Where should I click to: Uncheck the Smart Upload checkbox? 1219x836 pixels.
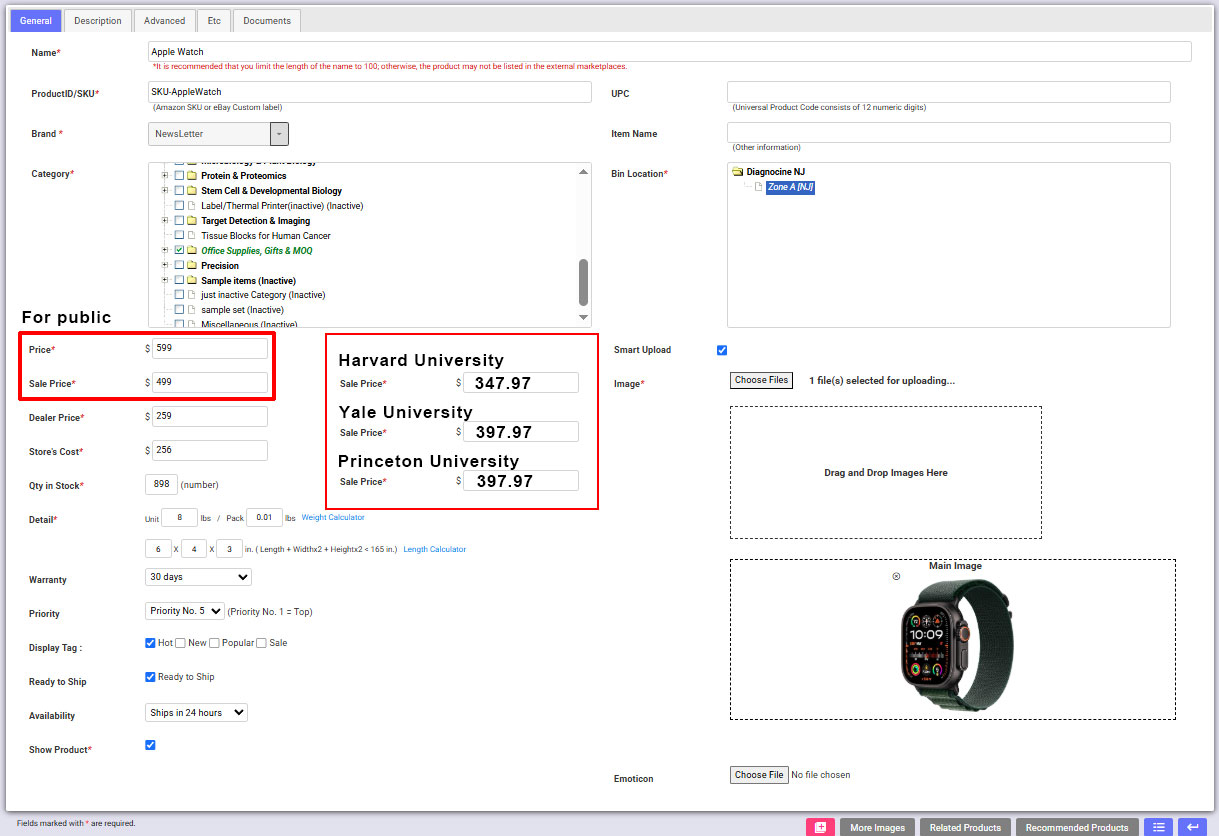click(722, 350)
